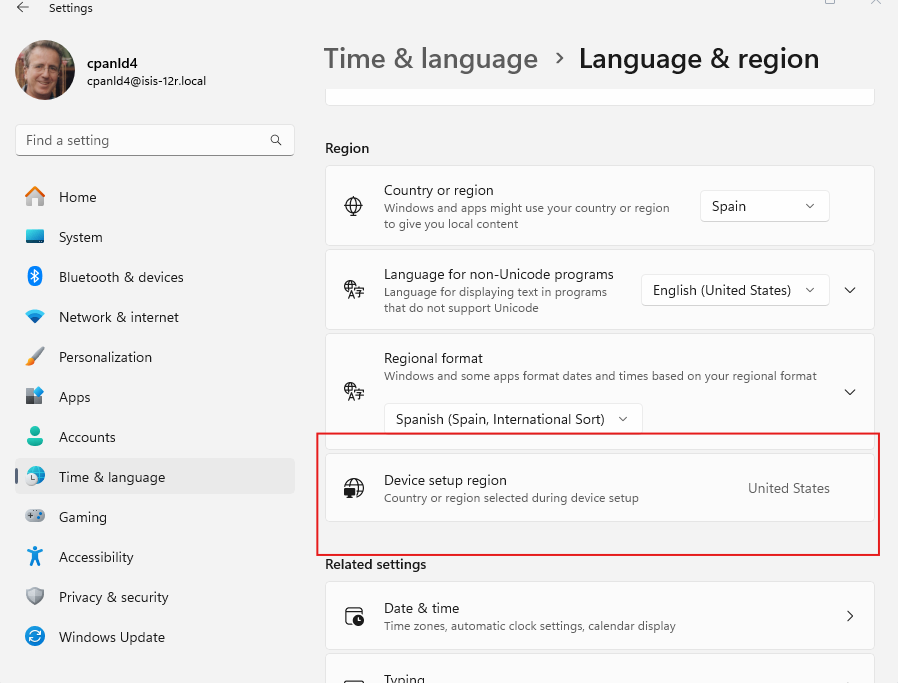
Task: Open Gaming settings
Action: tap(155, 517)
